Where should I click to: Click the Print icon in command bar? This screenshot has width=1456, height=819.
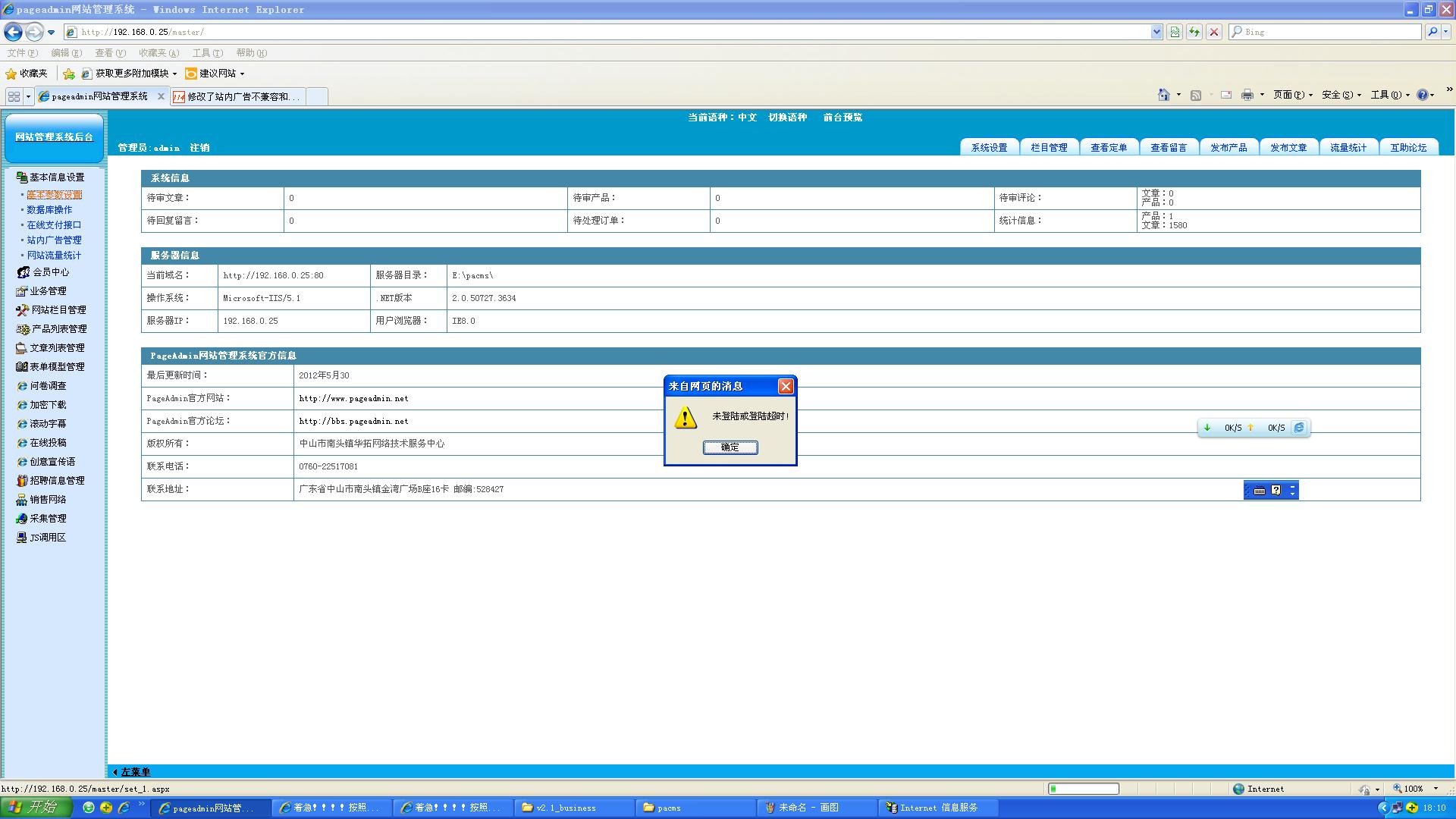[x=1247, y=95]
